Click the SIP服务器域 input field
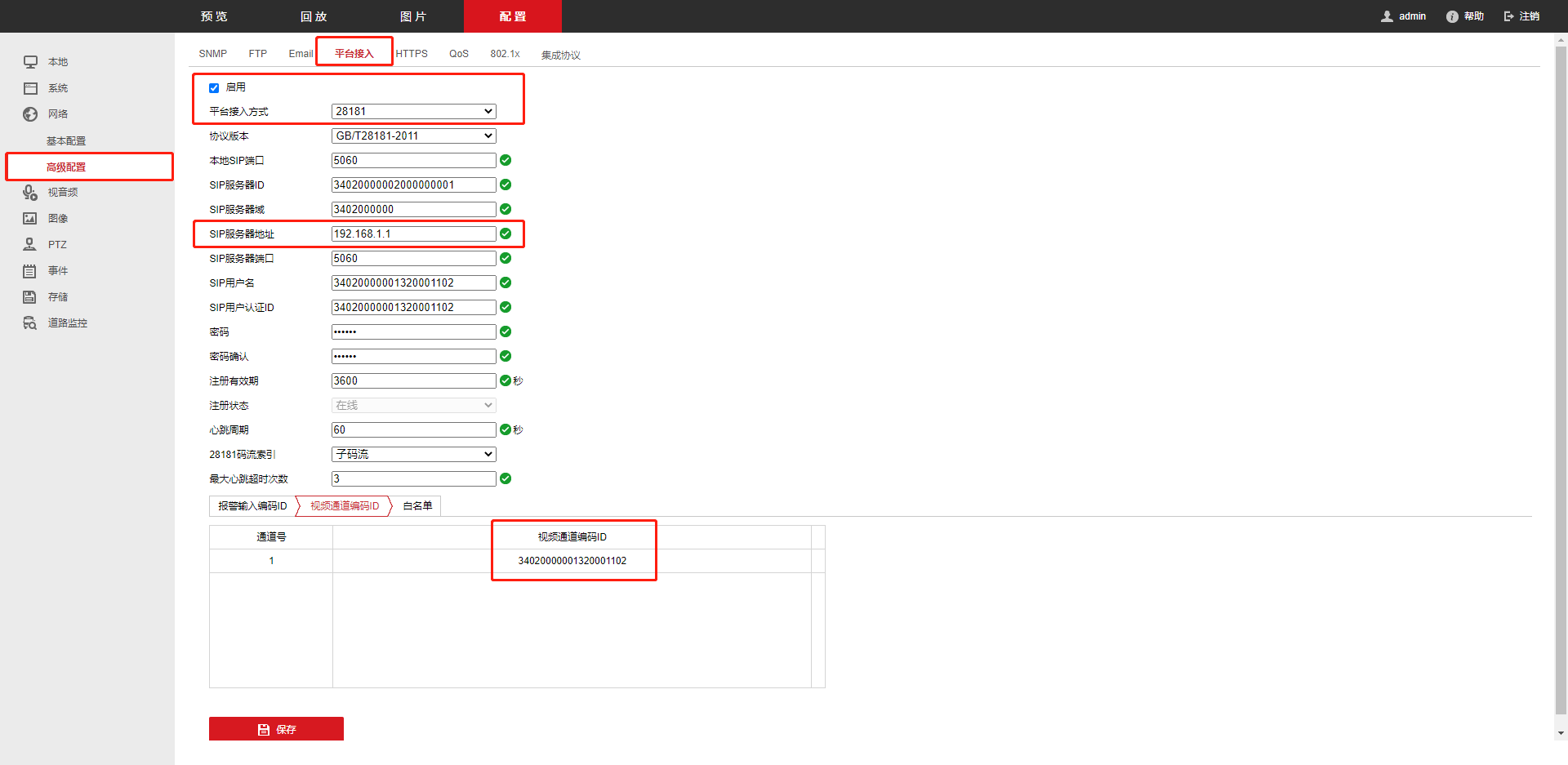Viewport: 1568px width, 765px height. (x=414, y=209)
